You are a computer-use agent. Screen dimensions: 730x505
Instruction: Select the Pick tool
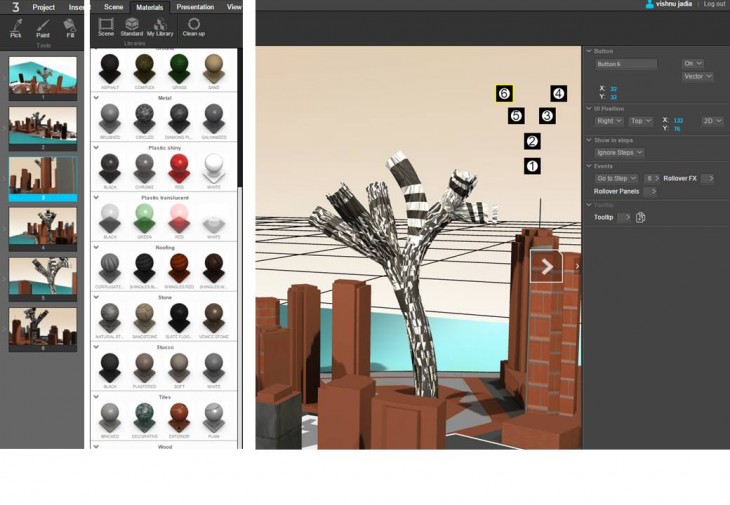coord(15,27)
